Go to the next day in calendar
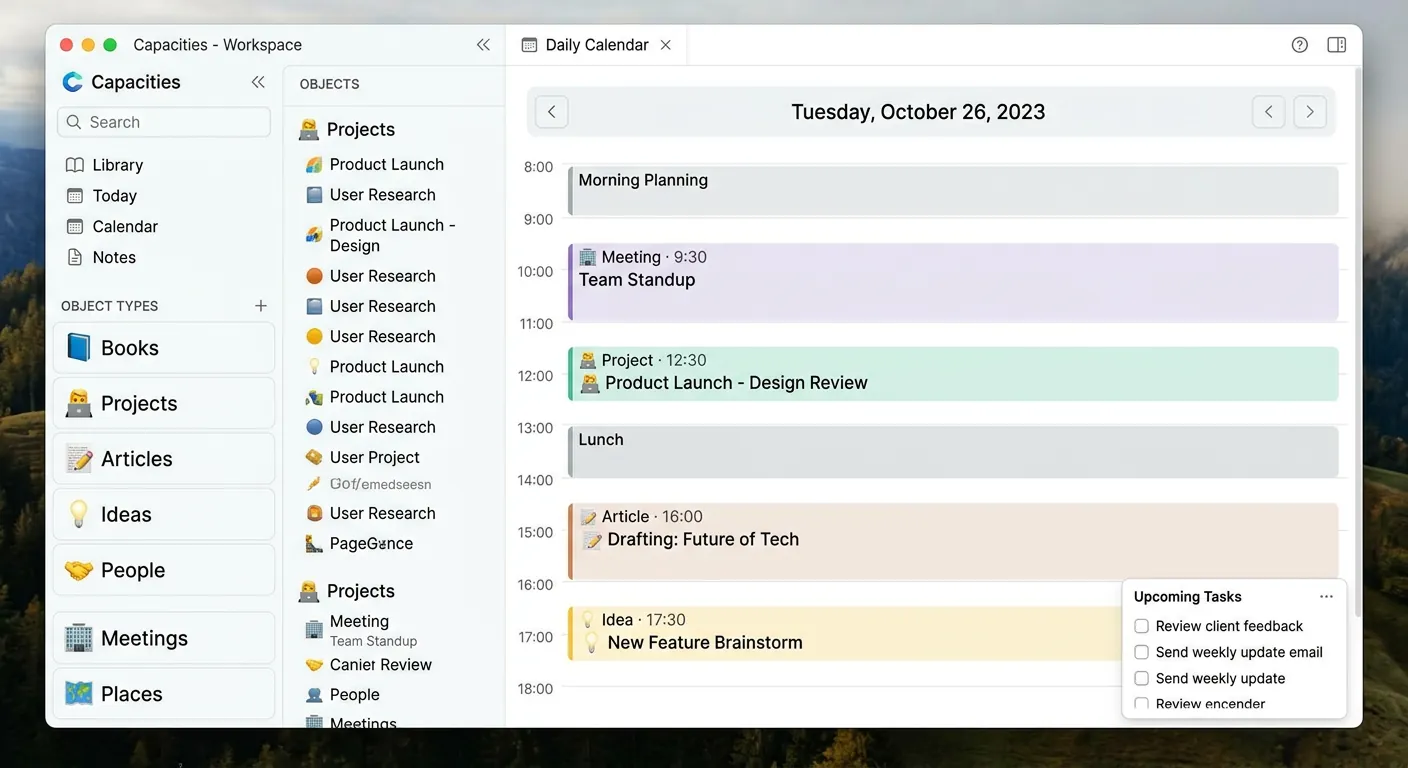 pos(1310,112)
